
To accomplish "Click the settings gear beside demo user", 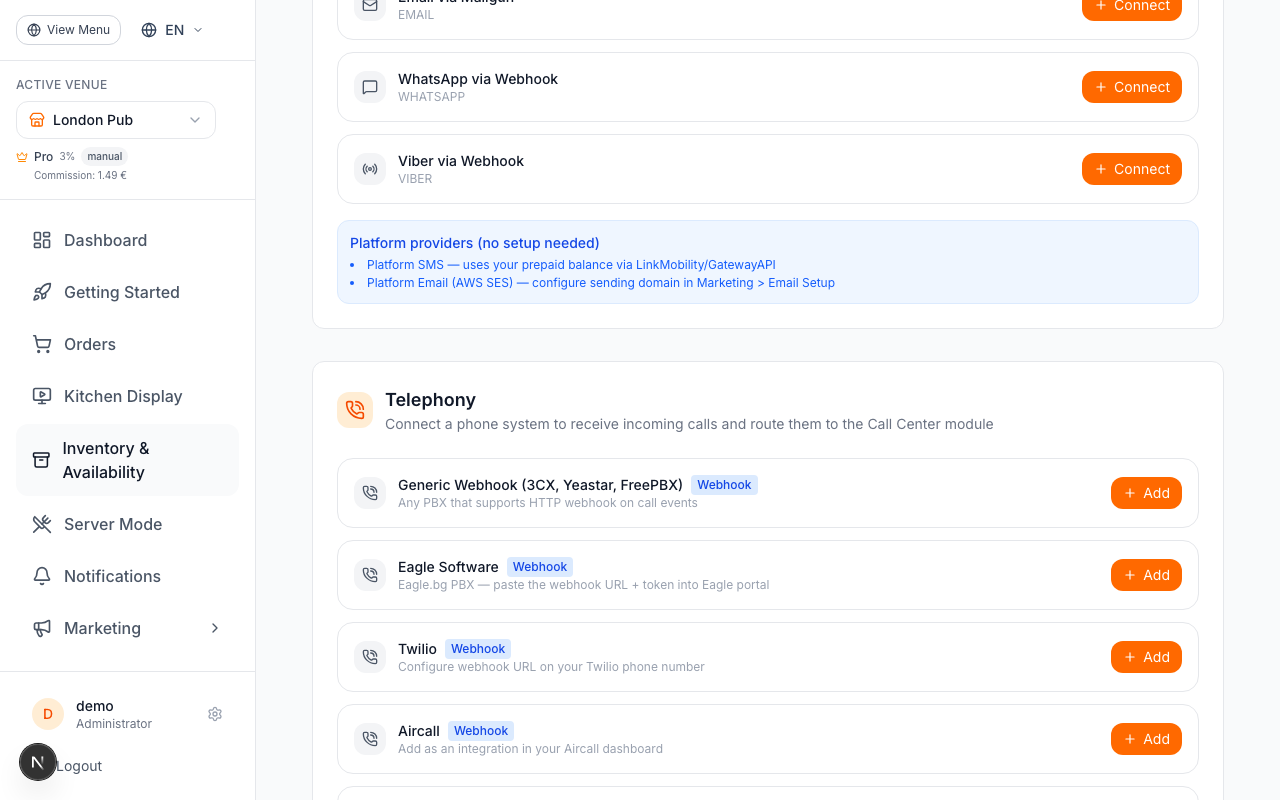I will point(215,714).
